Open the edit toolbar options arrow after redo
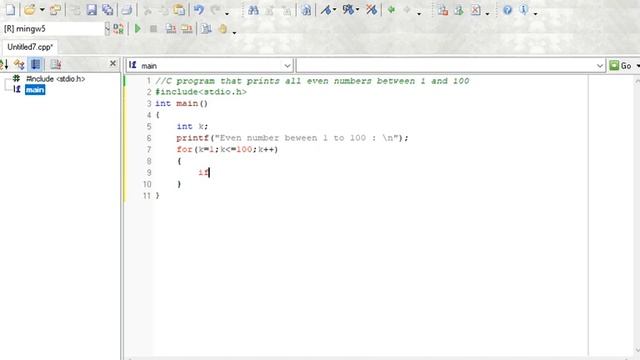 click(x=227, y=13)
